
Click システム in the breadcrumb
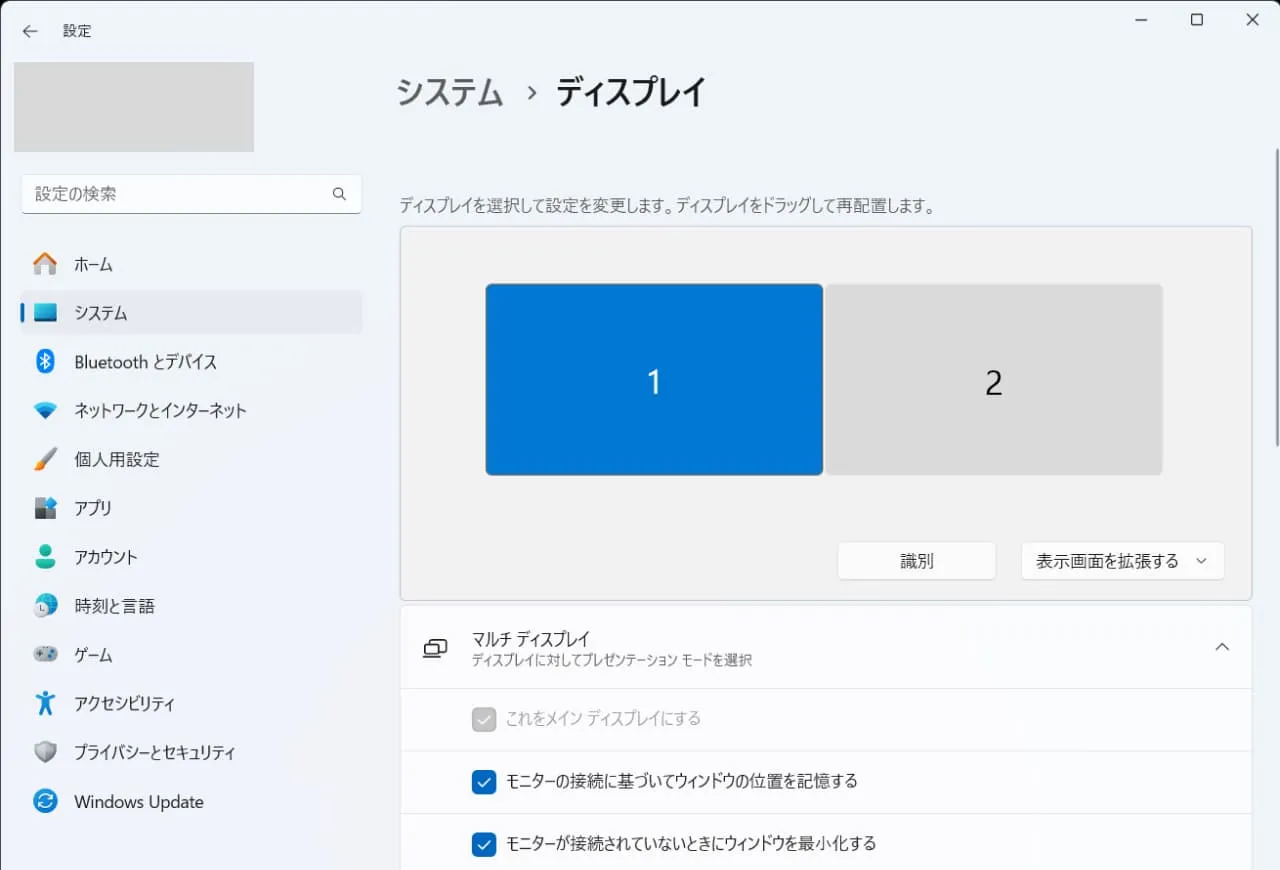(x=450, y=92)
